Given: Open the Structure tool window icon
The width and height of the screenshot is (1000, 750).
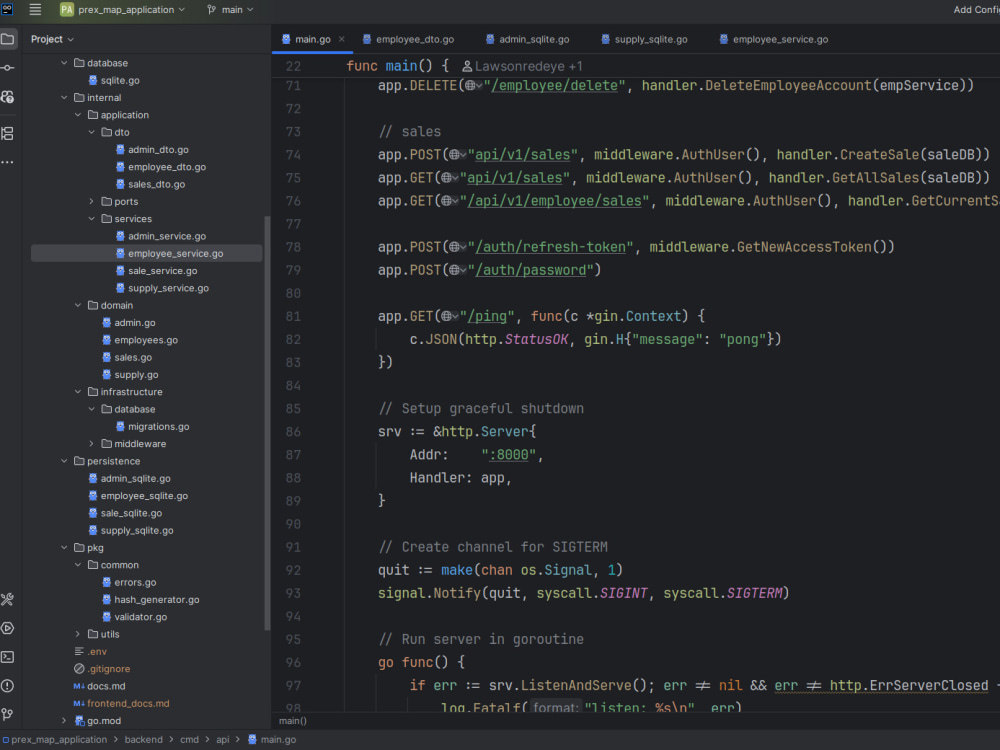Looking at the screenshot, I should tap(8, 133).
